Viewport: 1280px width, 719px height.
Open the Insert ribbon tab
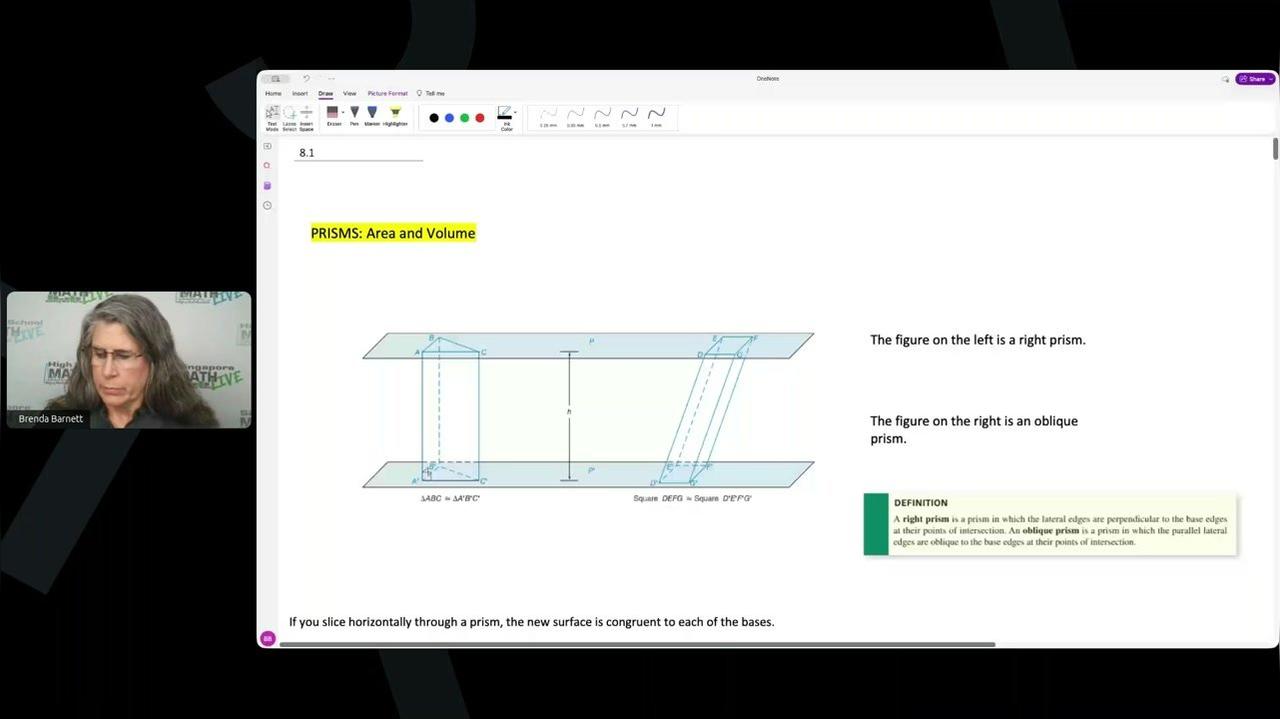tap(300, 93)
